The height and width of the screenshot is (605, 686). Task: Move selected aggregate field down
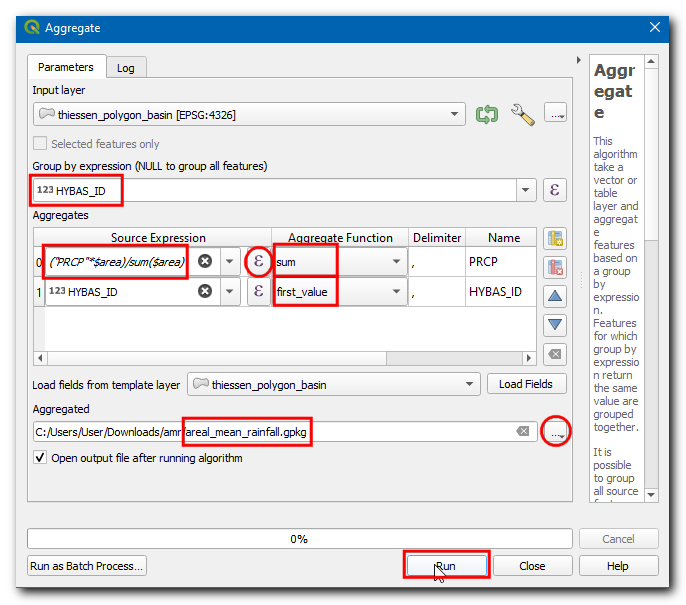click(x=555, y=325)
